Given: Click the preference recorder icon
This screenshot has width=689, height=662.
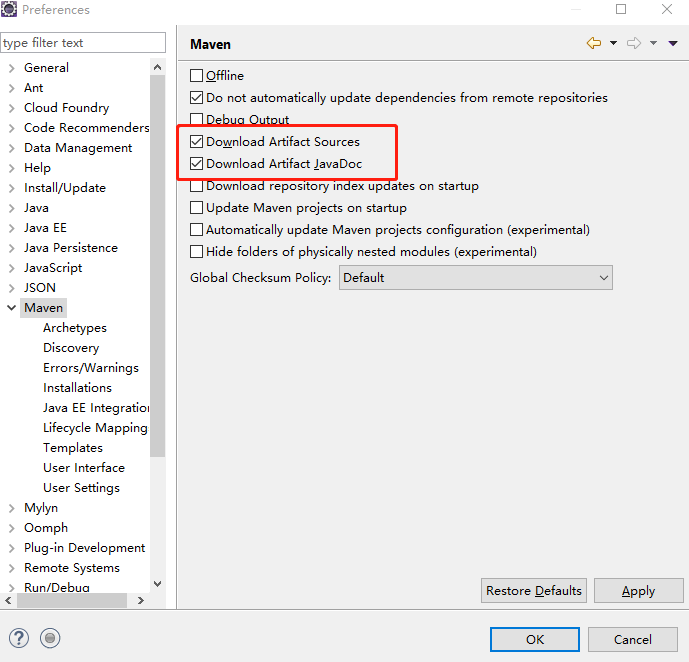Looking at the screenshot, I should click(50, 638).
